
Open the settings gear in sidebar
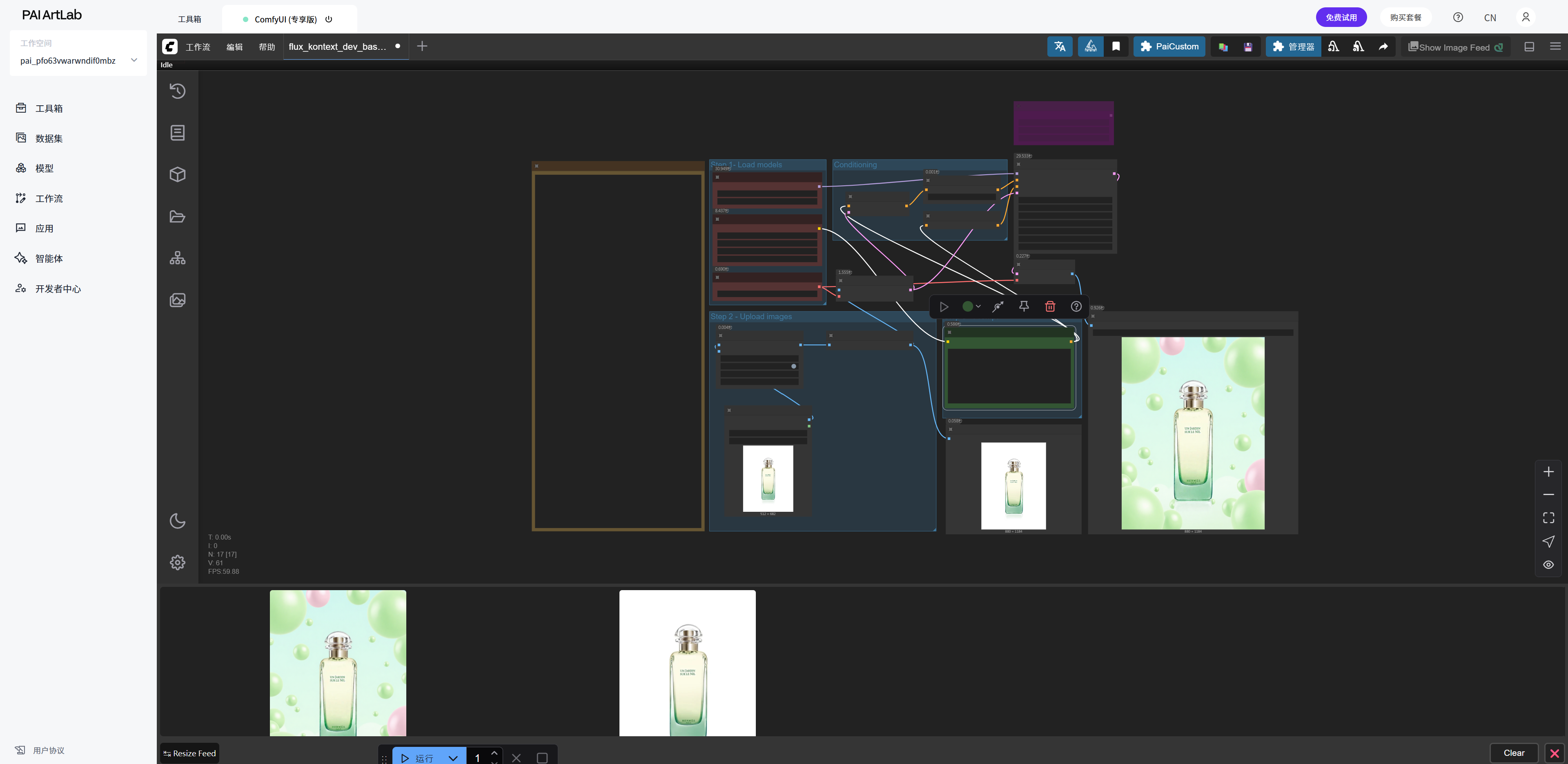pos(177,562)
